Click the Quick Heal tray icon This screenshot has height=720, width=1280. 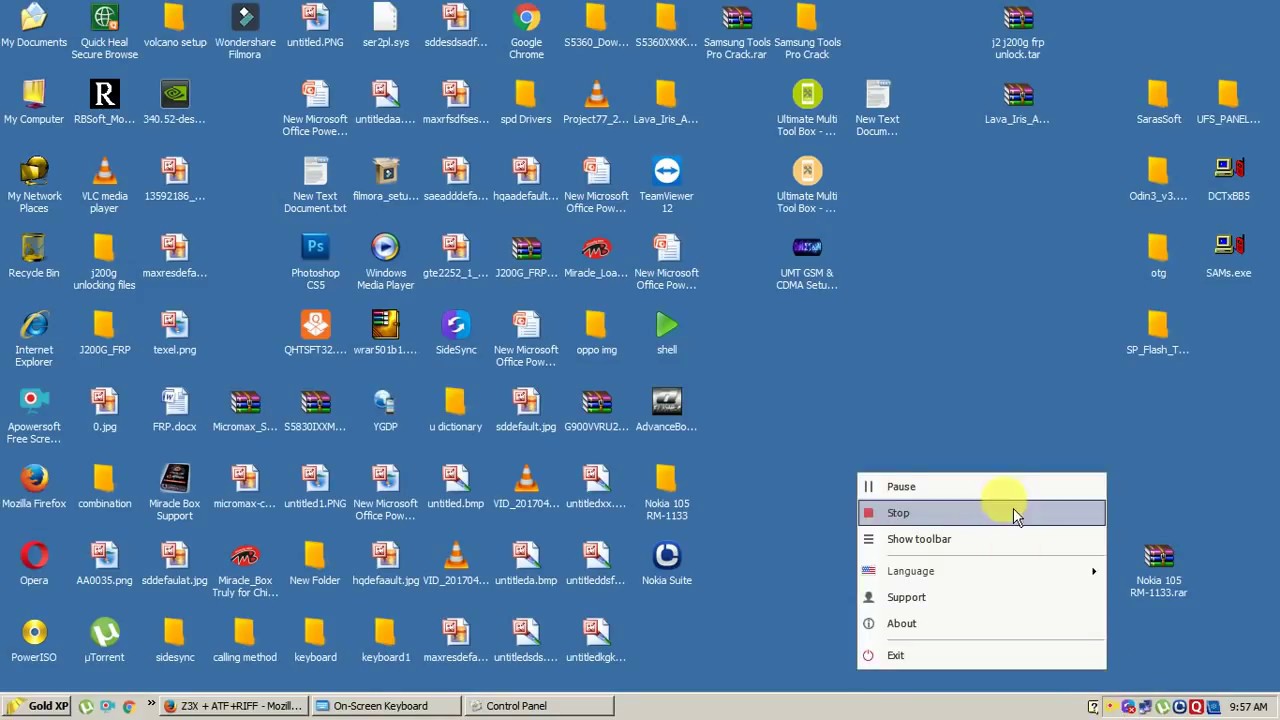click(1196, 707)
